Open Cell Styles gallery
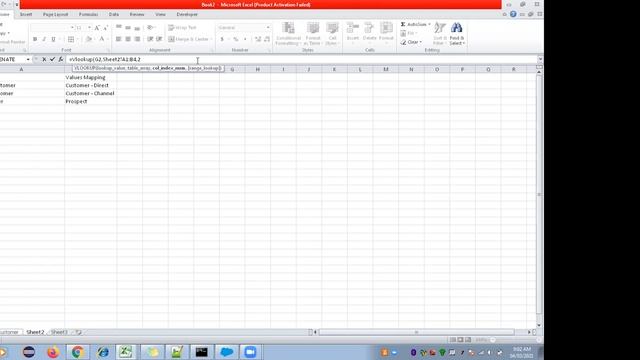The image size is (640, 360). pyautogui.click(x=332, y=34)
